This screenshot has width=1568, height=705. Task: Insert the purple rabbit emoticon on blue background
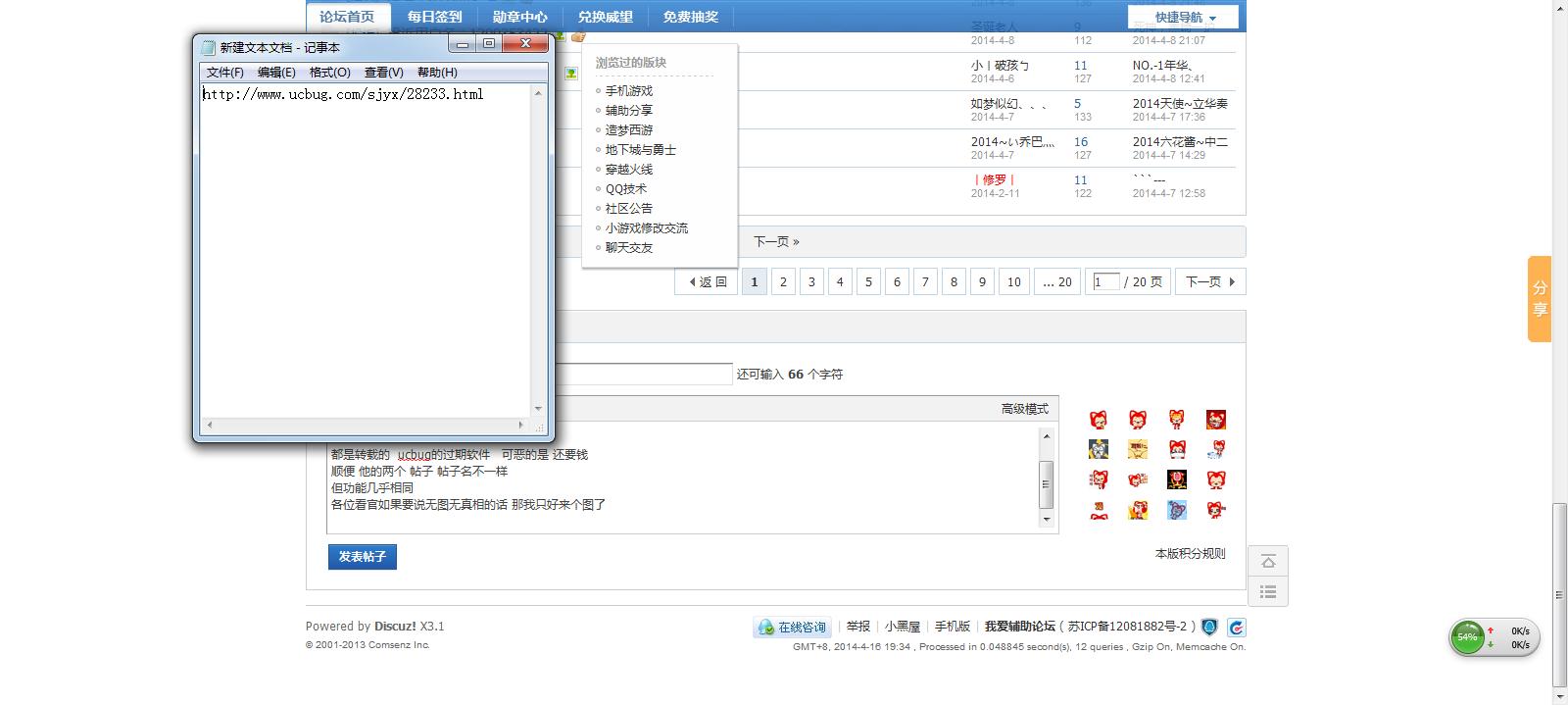click(1177, 510)
